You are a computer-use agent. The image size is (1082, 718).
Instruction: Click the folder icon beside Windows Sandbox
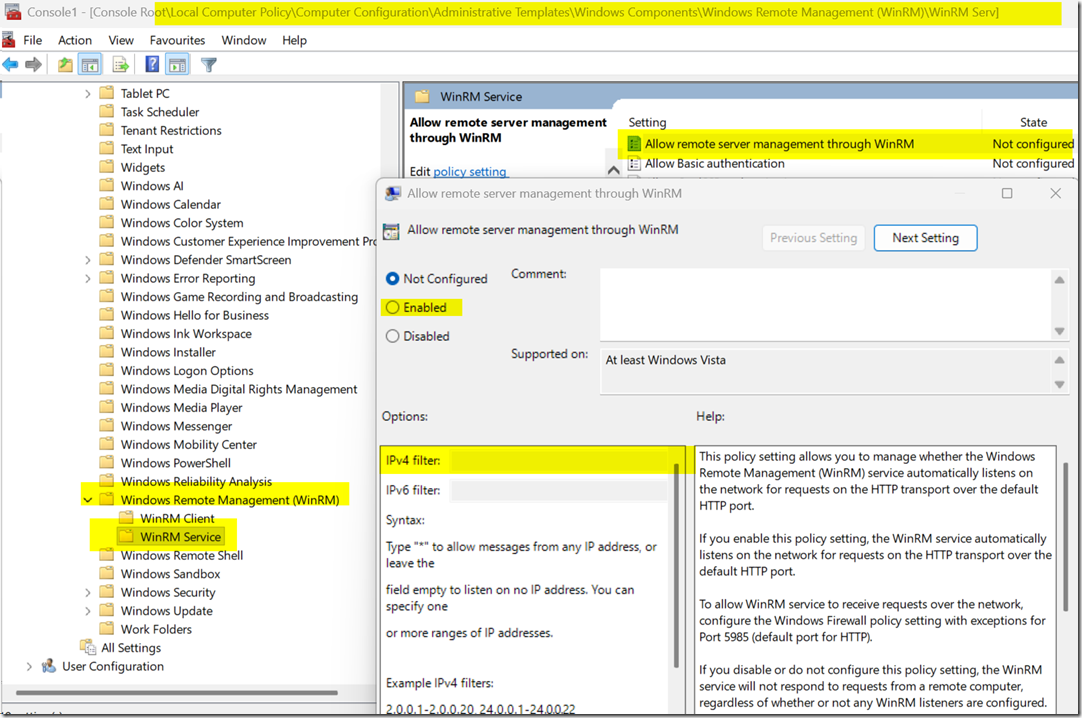coord(106,573)
